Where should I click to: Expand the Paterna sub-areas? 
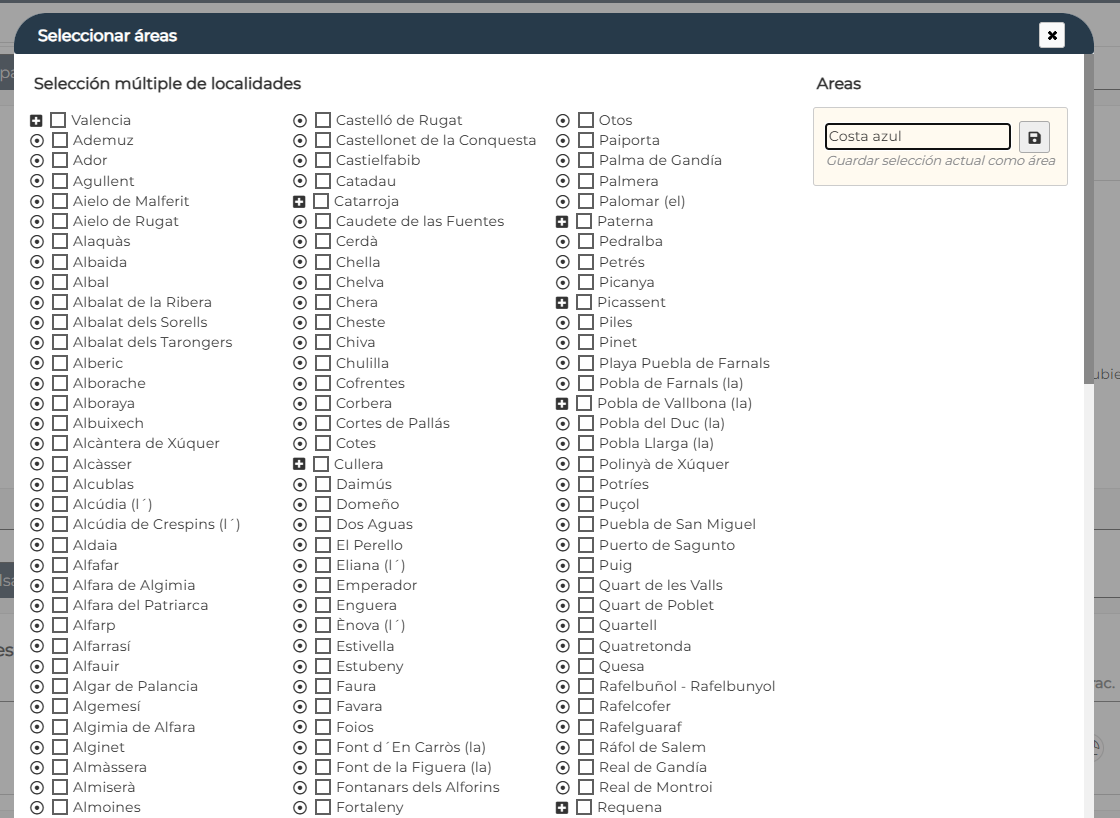[x=562, y=222]
